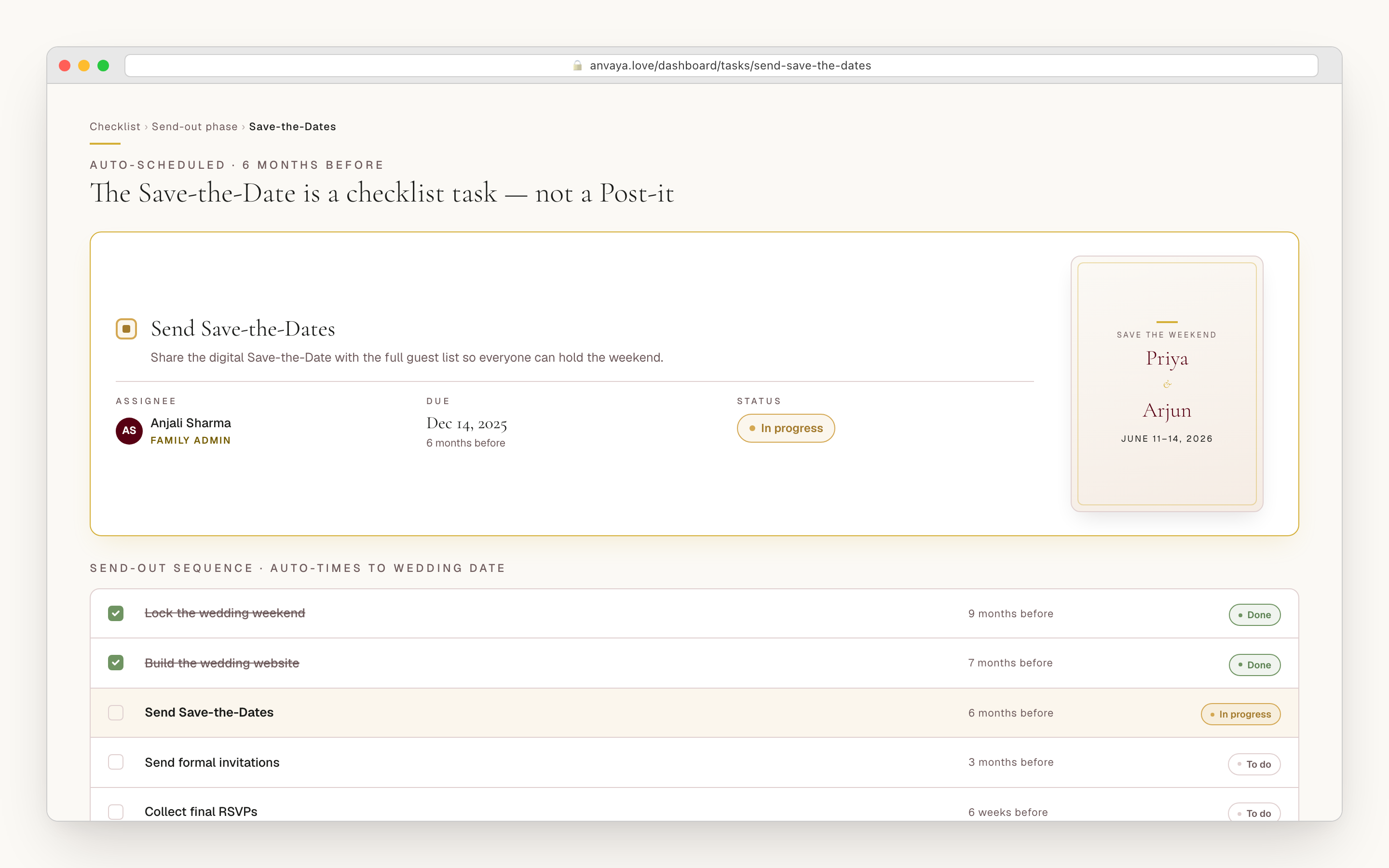Toggle the main Send Save-the-Dates task checkbox
The height and width of the screenshot is (868, 1389).
(126, 329)
